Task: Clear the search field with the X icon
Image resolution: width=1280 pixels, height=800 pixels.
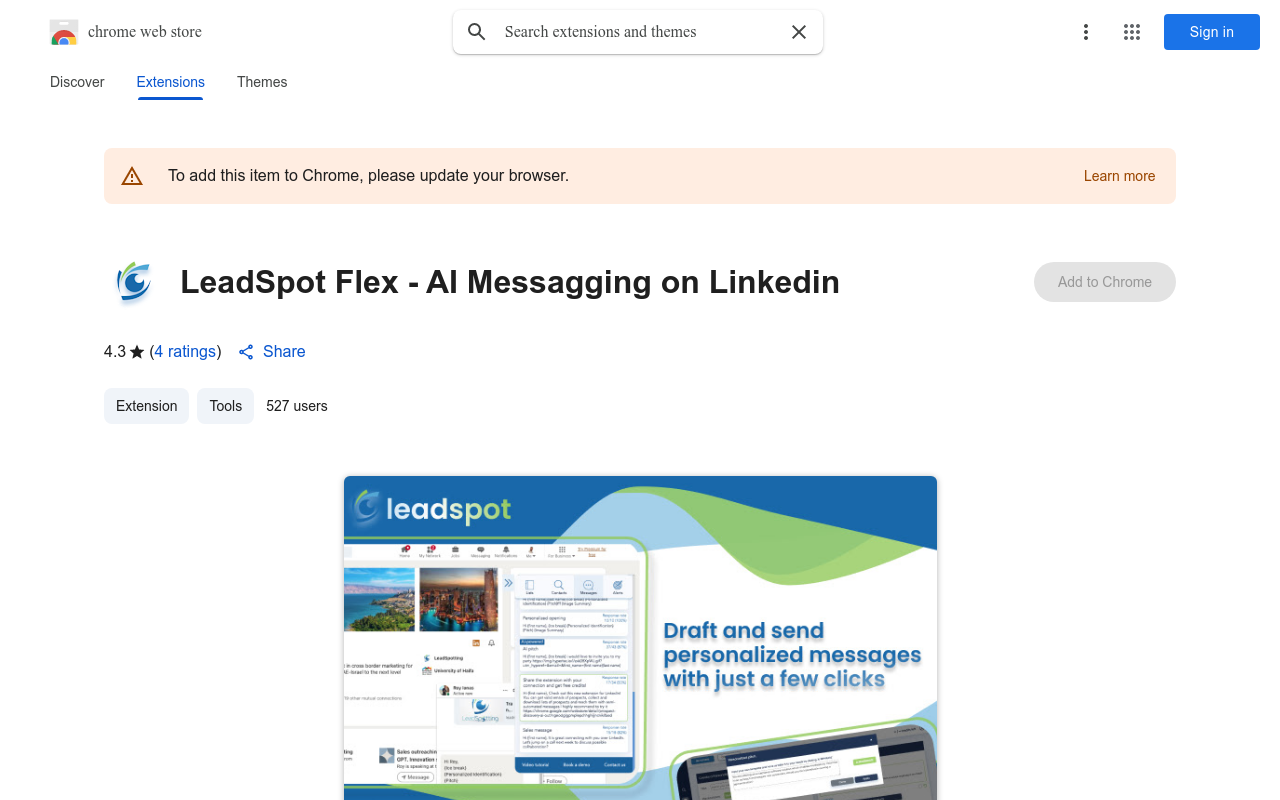Action: tap(799, 32)
